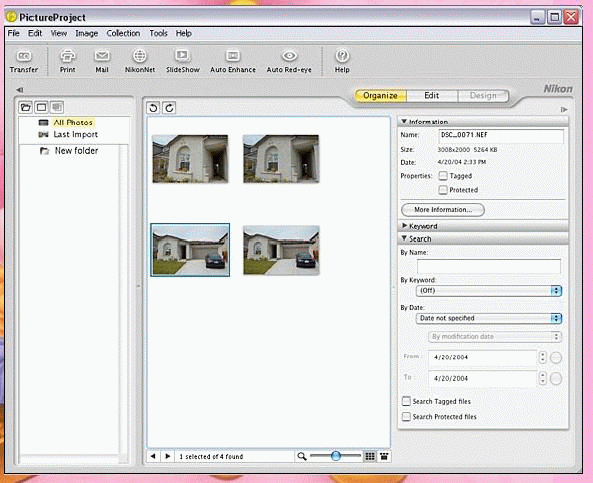Image resolution: width=593 pixels, height=483 pixels.
Task: Enable Search Protected files
Action: 406,416
